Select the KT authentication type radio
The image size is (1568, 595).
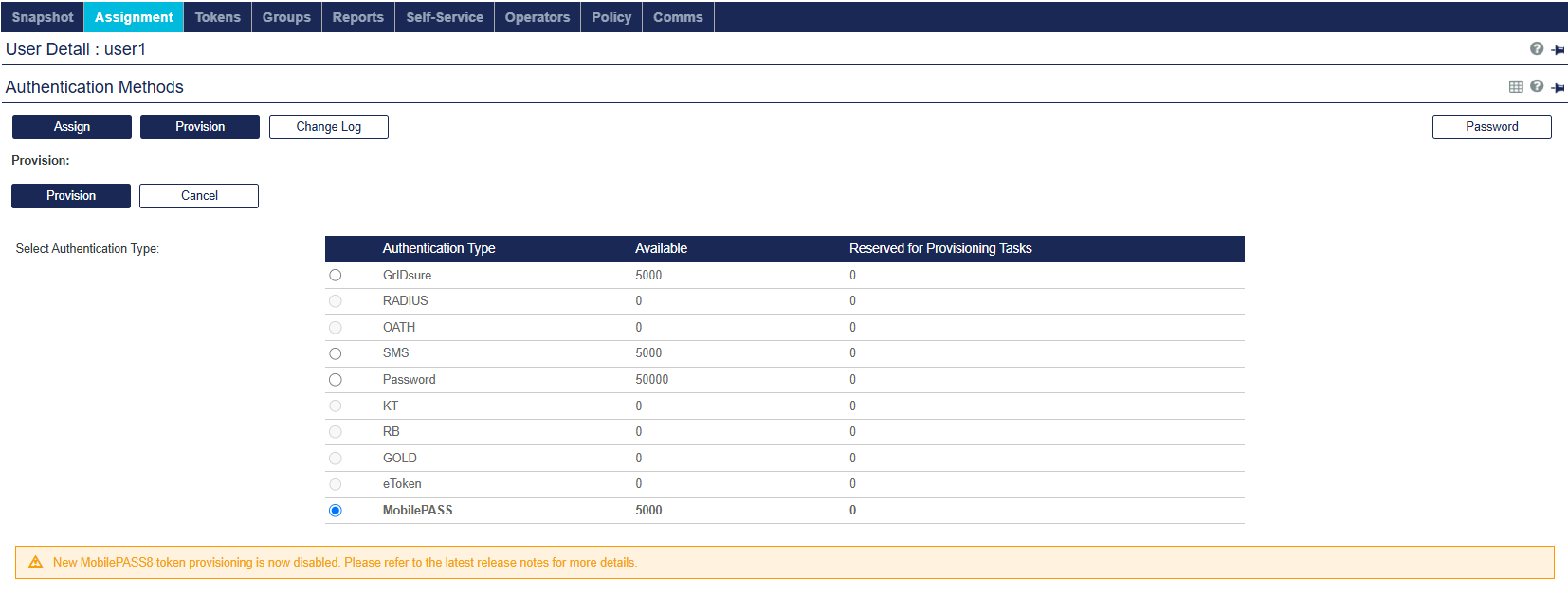point(335,406)
